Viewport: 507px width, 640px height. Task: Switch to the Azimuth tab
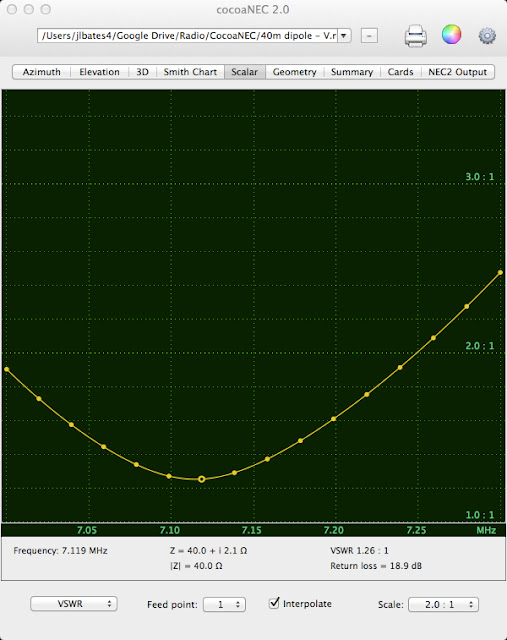tap(41, 72)
